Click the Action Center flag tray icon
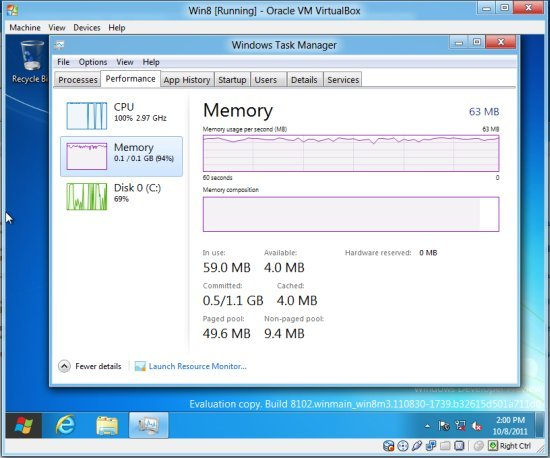The height and width of the screenshot is (458, 550). point(444,426)
